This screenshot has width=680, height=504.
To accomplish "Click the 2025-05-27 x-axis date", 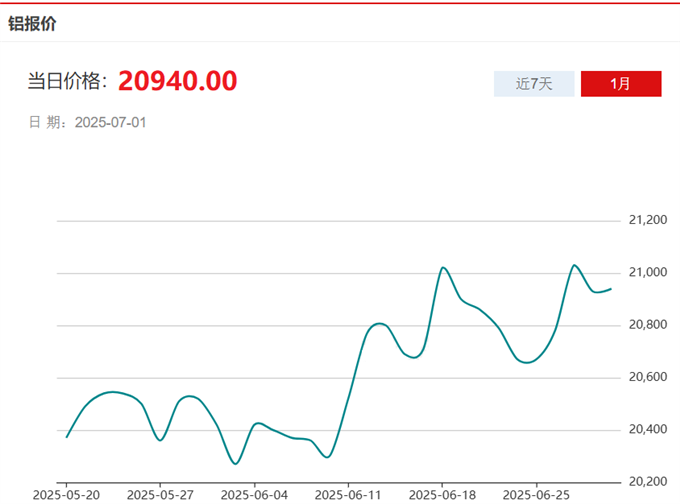I will point(160,495).
